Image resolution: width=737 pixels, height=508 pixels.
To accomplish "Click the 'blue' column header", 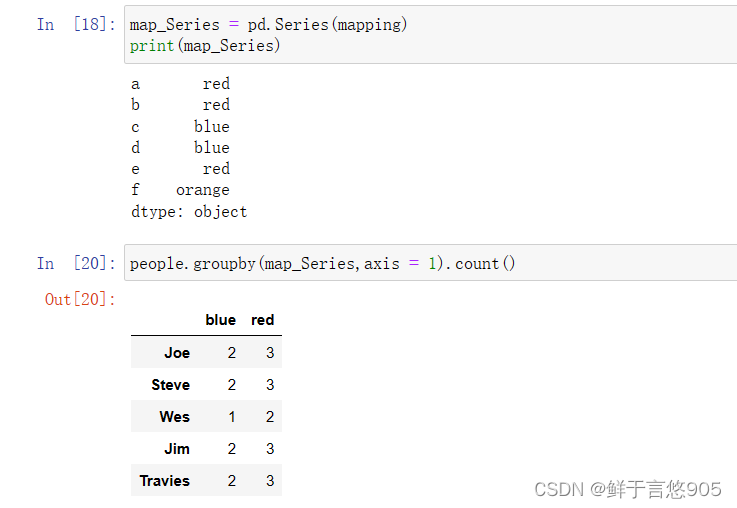I will tap(220, 320).
